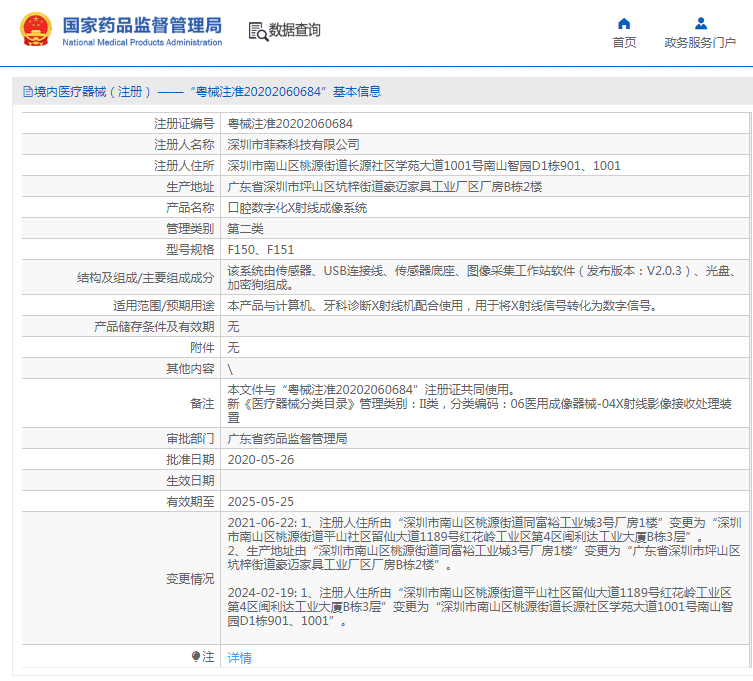The width and height of the screenshot is (753, 681).
Task: Click the 无 value for 产品储存条件及有效期
Action: [x=233, y=327]
